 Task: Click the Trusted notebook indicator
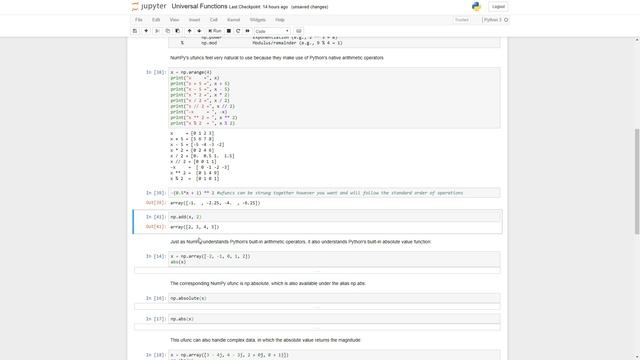[462, 20]
